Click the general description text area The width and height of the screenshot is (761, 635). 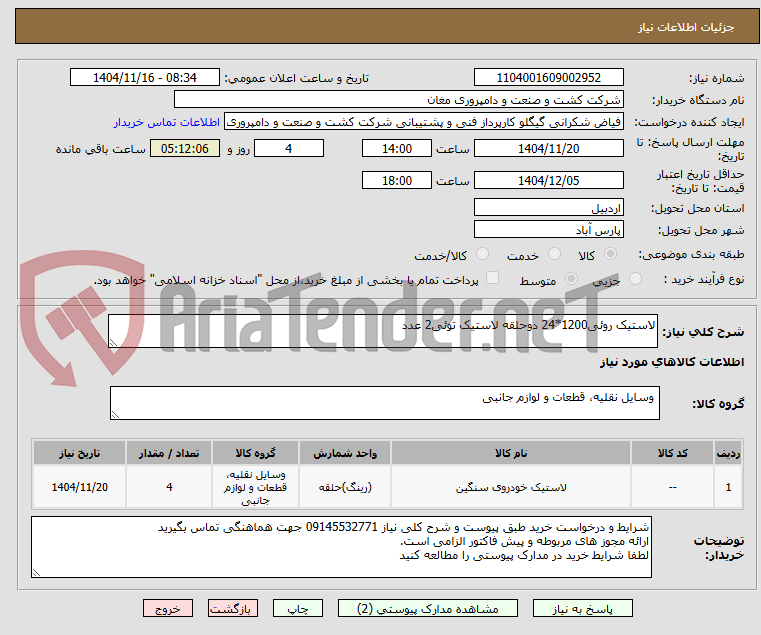pos(383,331)
